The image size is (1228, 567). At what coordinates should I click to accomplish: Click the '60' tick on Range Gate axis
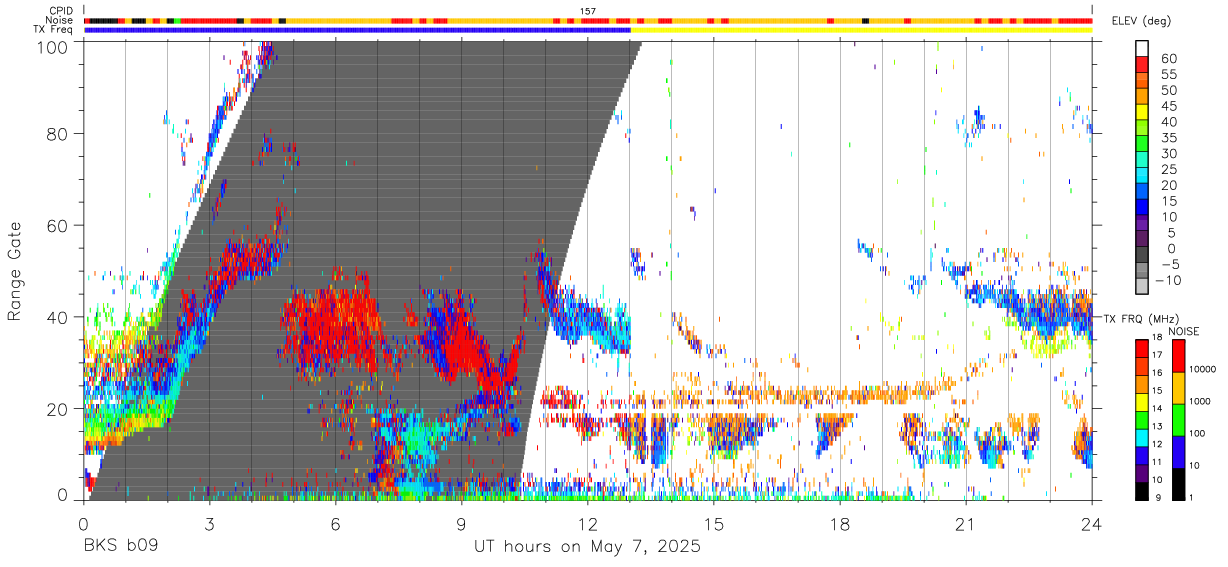pyautogui.click(x=58, y=226)
